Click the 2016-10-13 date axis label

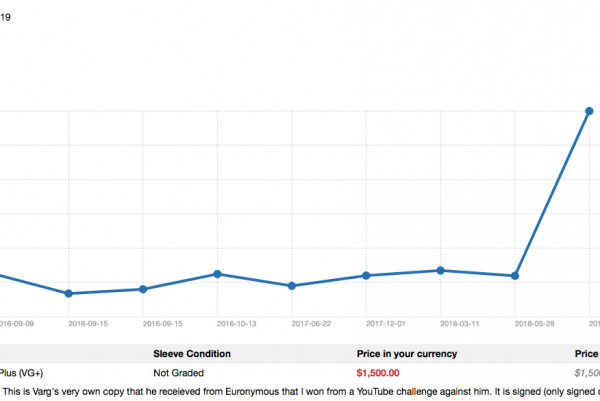tap(217, 324)
